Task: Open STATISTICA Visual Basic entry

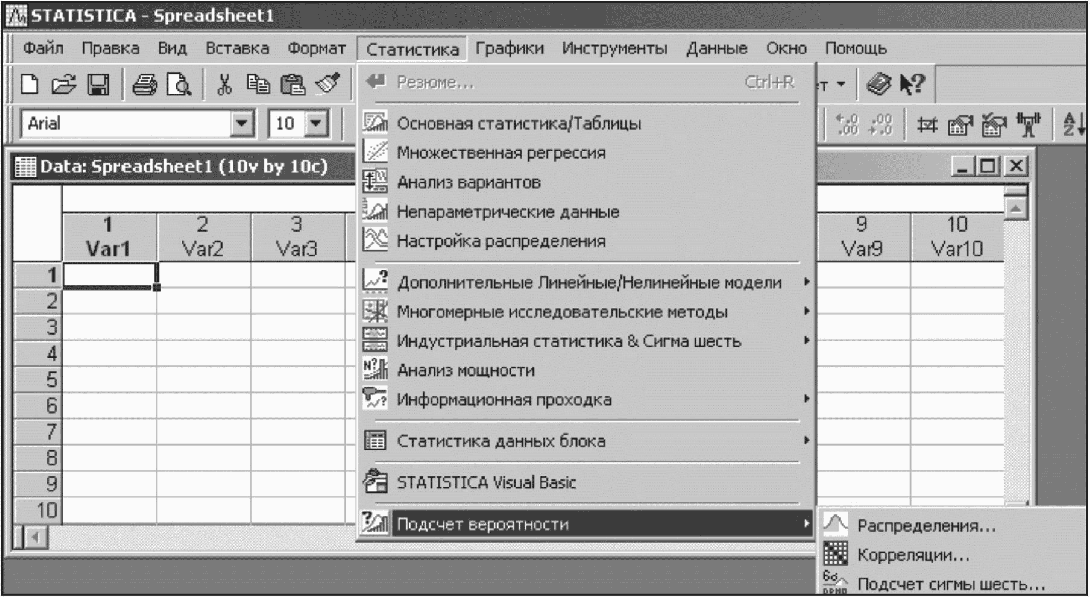Action: pyautogui.click(x=585, y=482)
